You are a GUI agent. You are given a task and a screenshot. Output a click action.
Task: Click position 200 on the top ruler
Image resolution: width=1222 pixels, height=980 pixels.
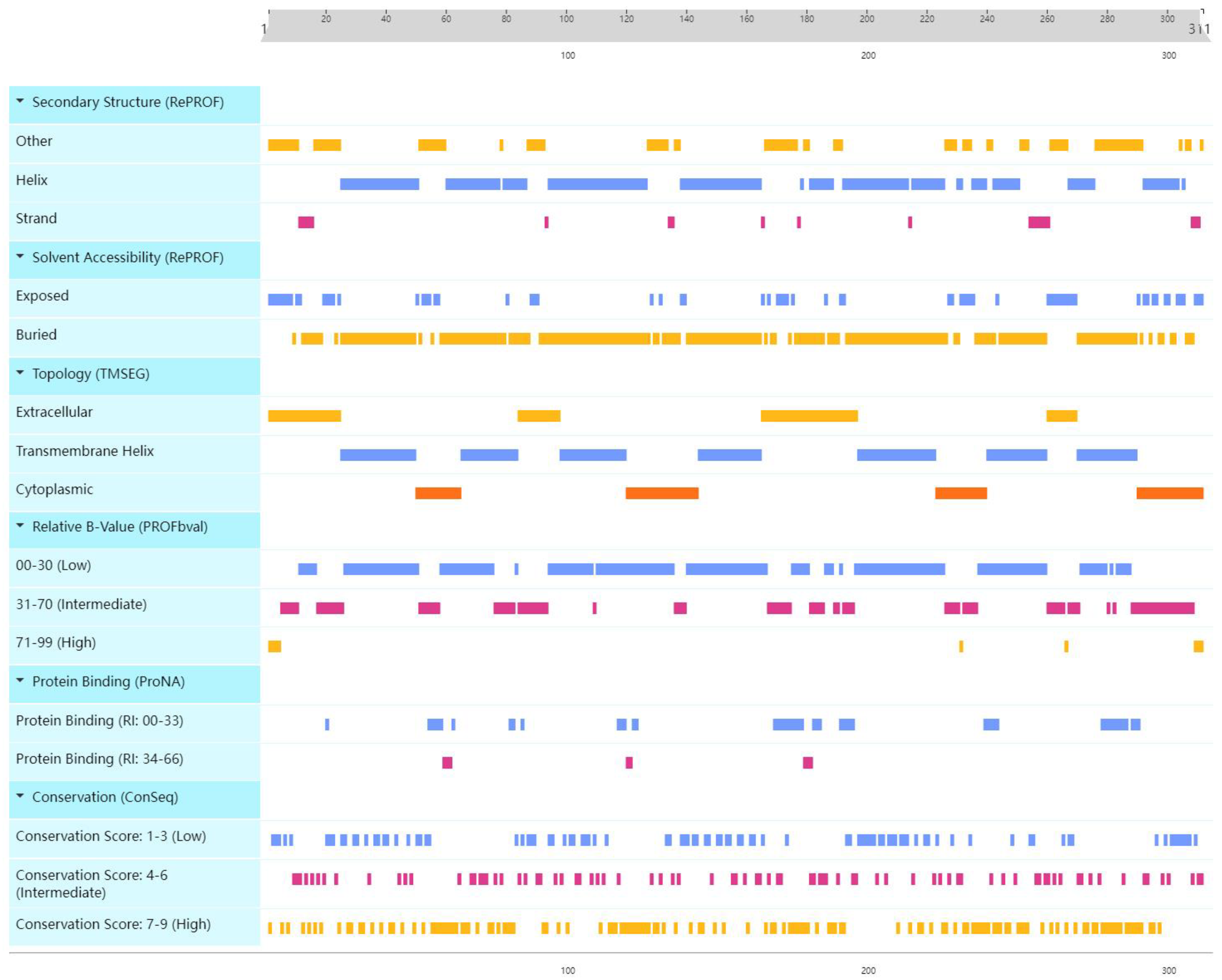(x=867, y=18)
